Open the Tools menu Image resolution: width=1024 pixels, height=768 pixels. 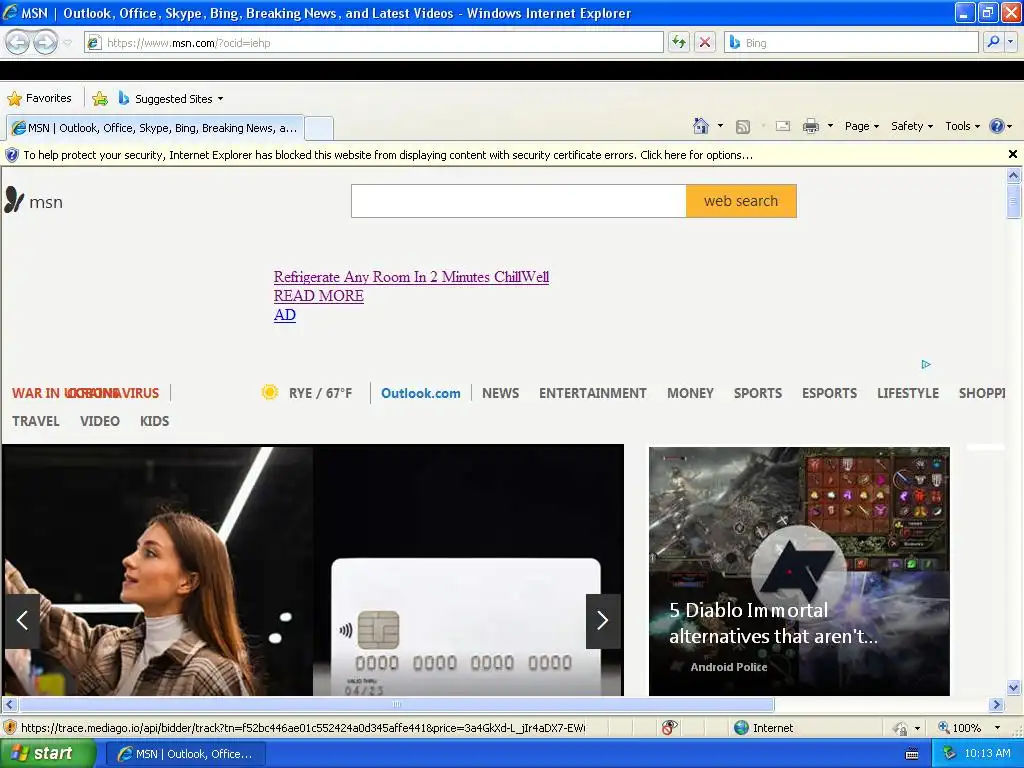pos(963,126)
